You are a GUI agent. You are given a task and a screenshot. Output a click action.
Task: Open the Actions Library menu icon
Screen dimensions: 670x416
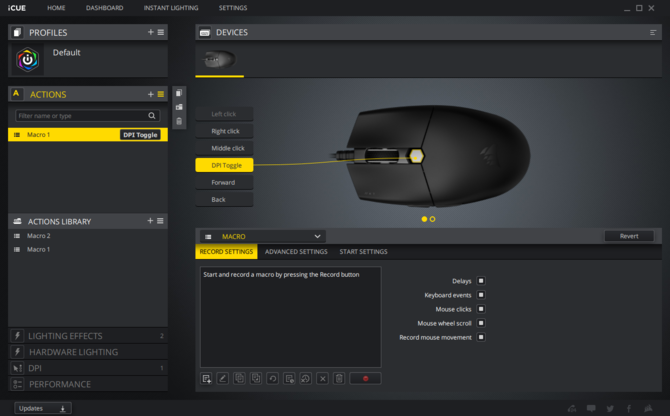160,221
